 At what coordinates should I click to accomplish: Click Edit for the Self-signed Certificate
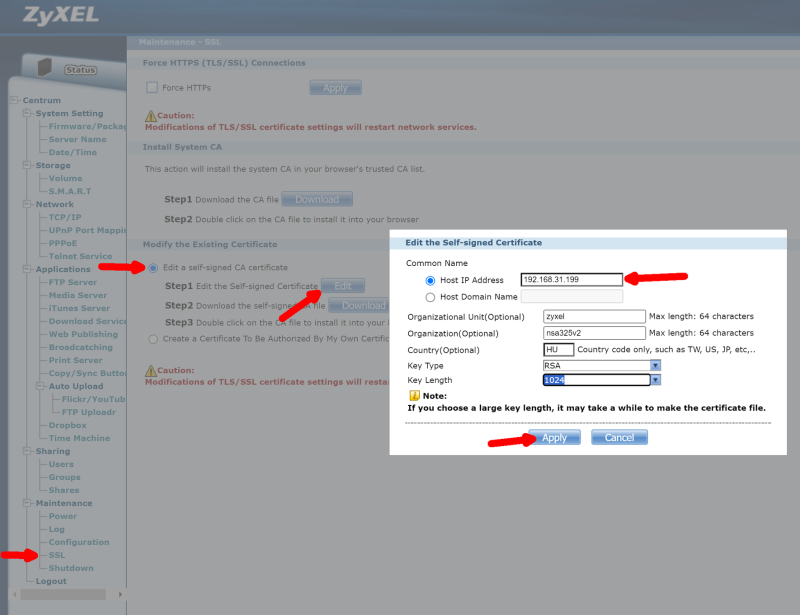(x=343, y=286)
